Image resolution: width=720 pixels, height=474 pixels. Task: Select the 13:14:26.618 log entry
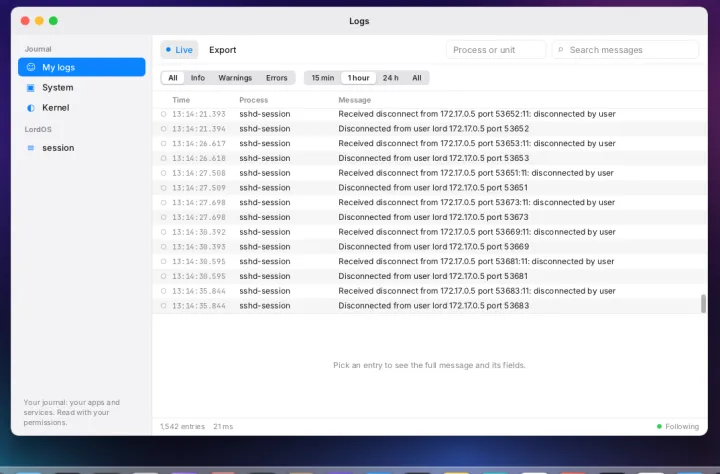[x=429, y=158]
